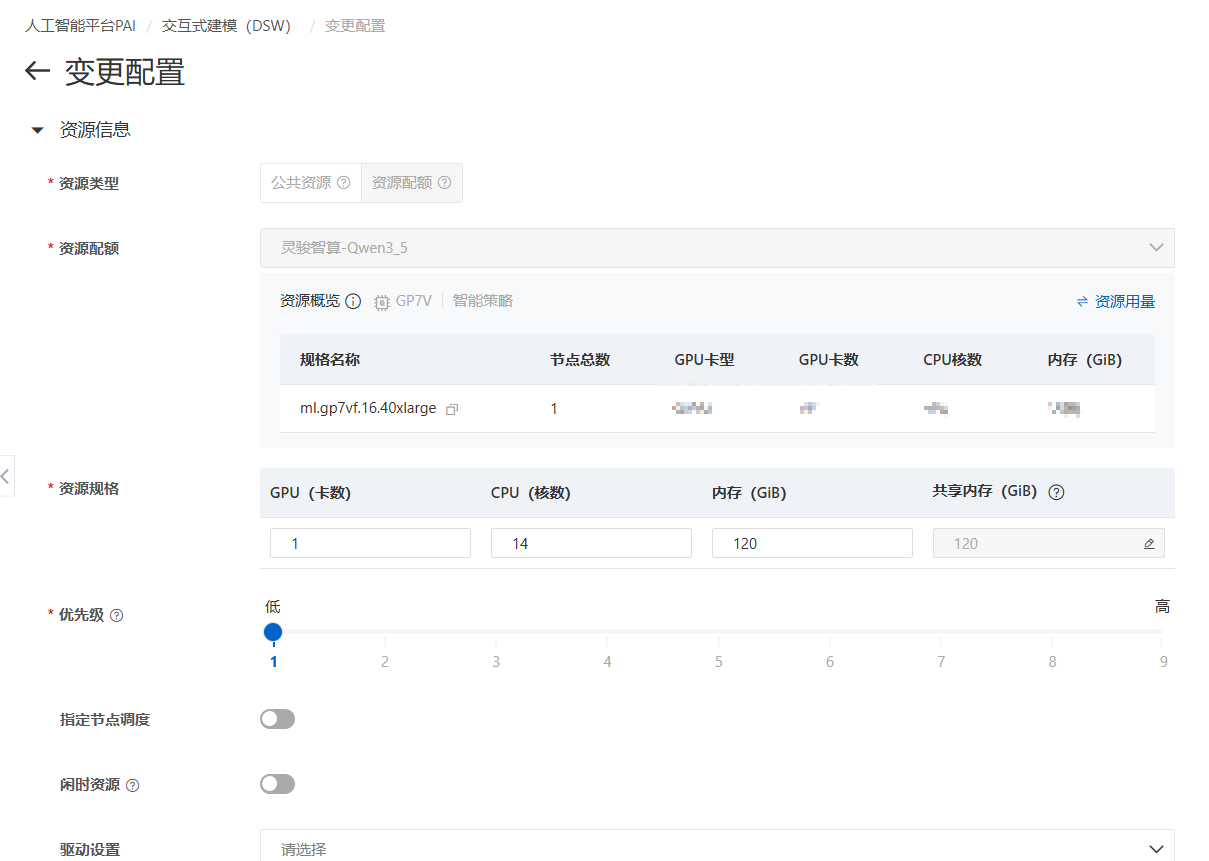Edit shared memory with the pencil icon

point(1149,544)
